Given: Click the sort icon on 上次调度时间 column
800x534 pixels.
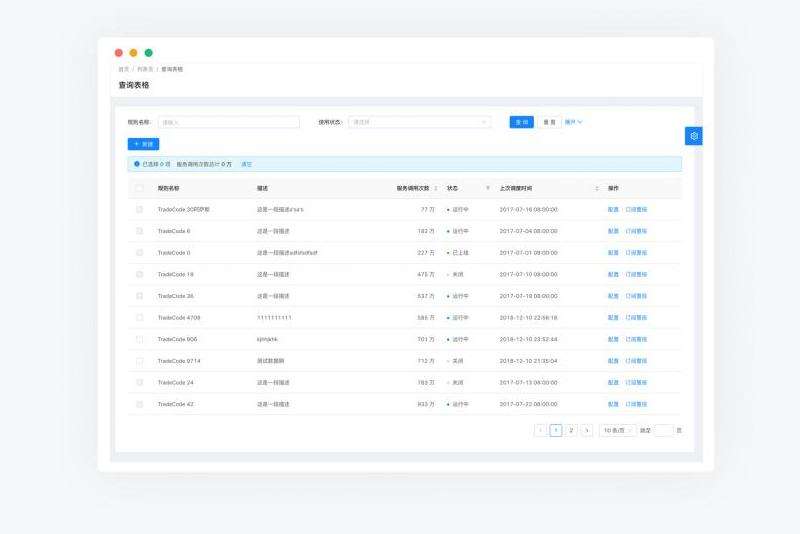Looking at the screenshot, I should point(597,188).
